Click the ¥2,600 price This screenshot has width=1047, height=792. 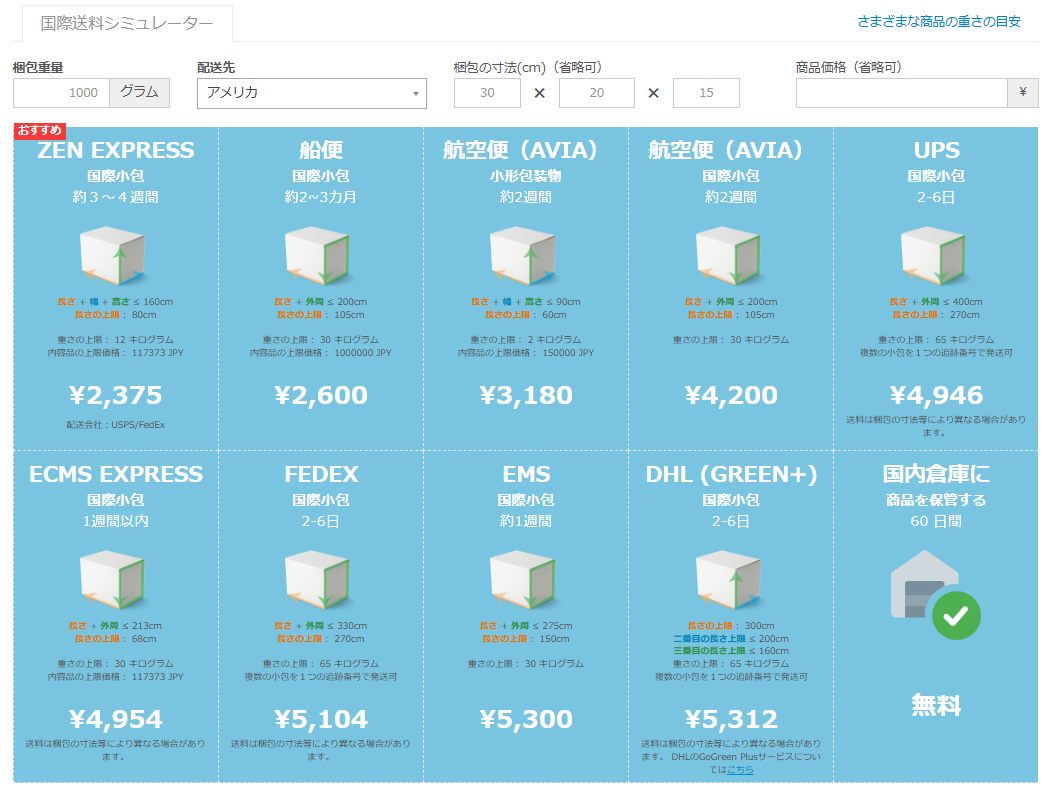321,395
